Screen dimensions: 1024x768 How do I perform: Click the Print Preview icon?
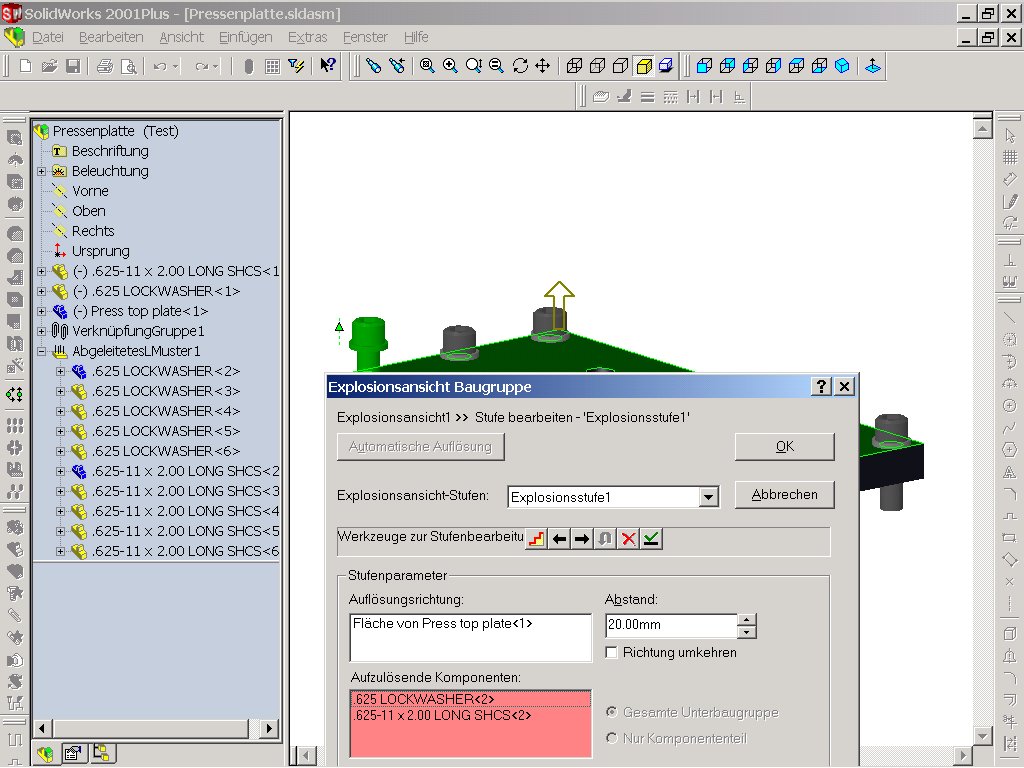[129, 66]
